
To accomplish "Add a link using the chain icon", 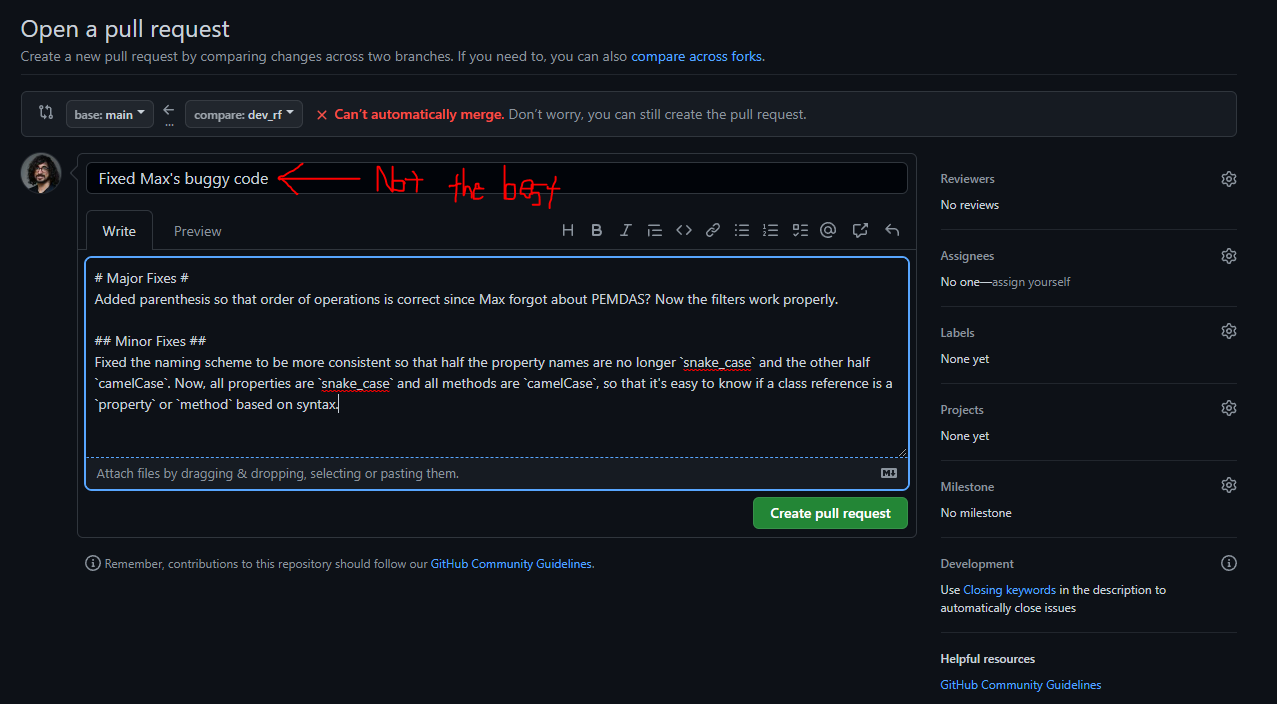I will click(713, 230).
